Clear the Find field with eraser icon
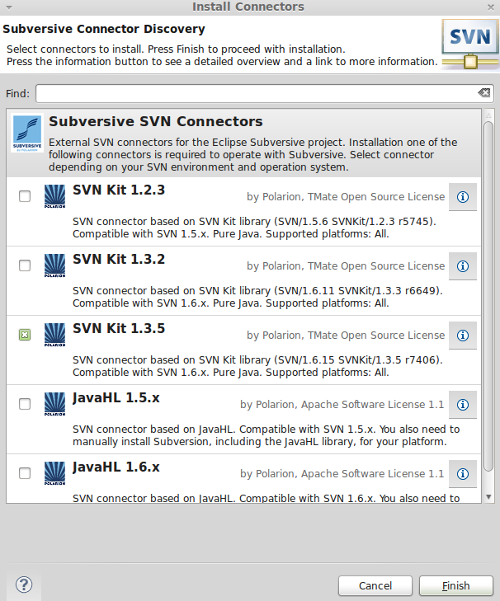This screenshot has height=601, width=500. tap(484, 93)
